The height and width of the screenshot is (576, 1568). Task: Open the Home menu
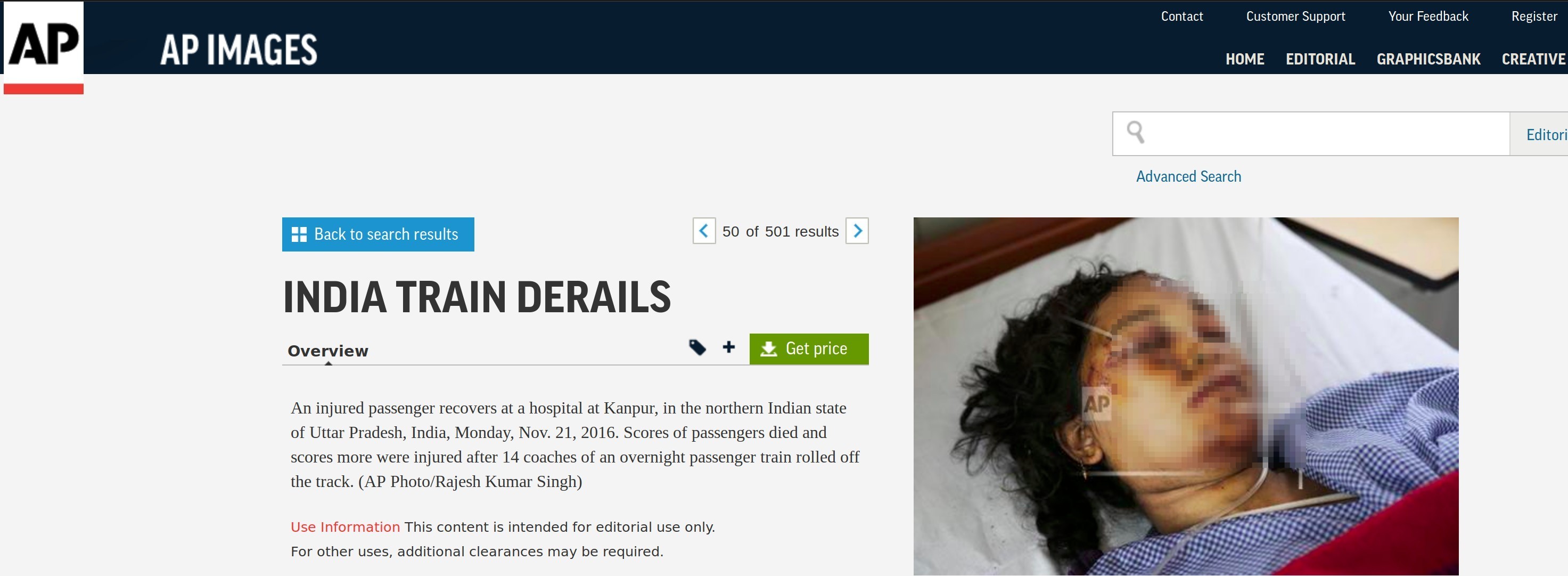pos(1245,59)
